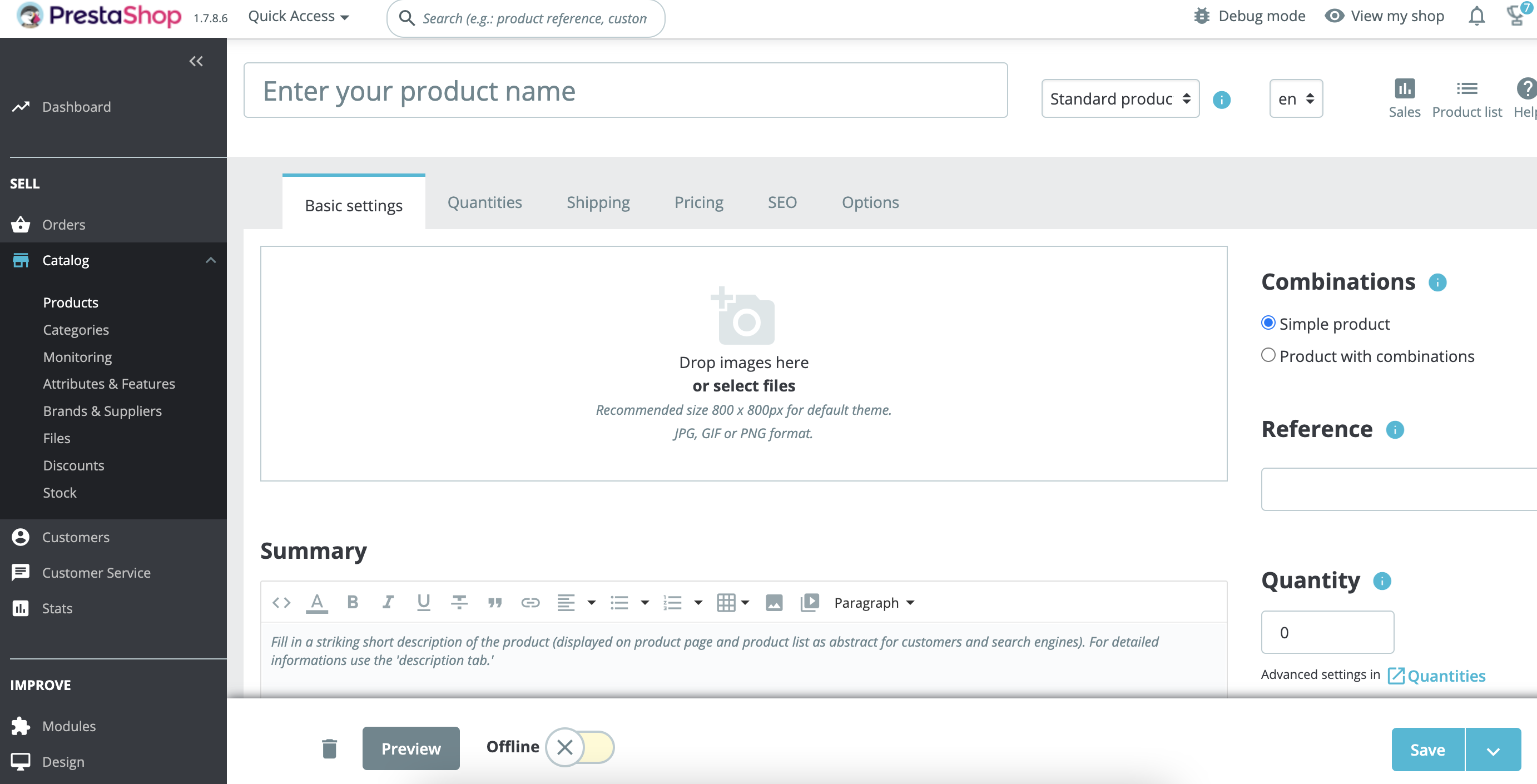
Task: Open the Sales statistics icon
Action: 1405,97
